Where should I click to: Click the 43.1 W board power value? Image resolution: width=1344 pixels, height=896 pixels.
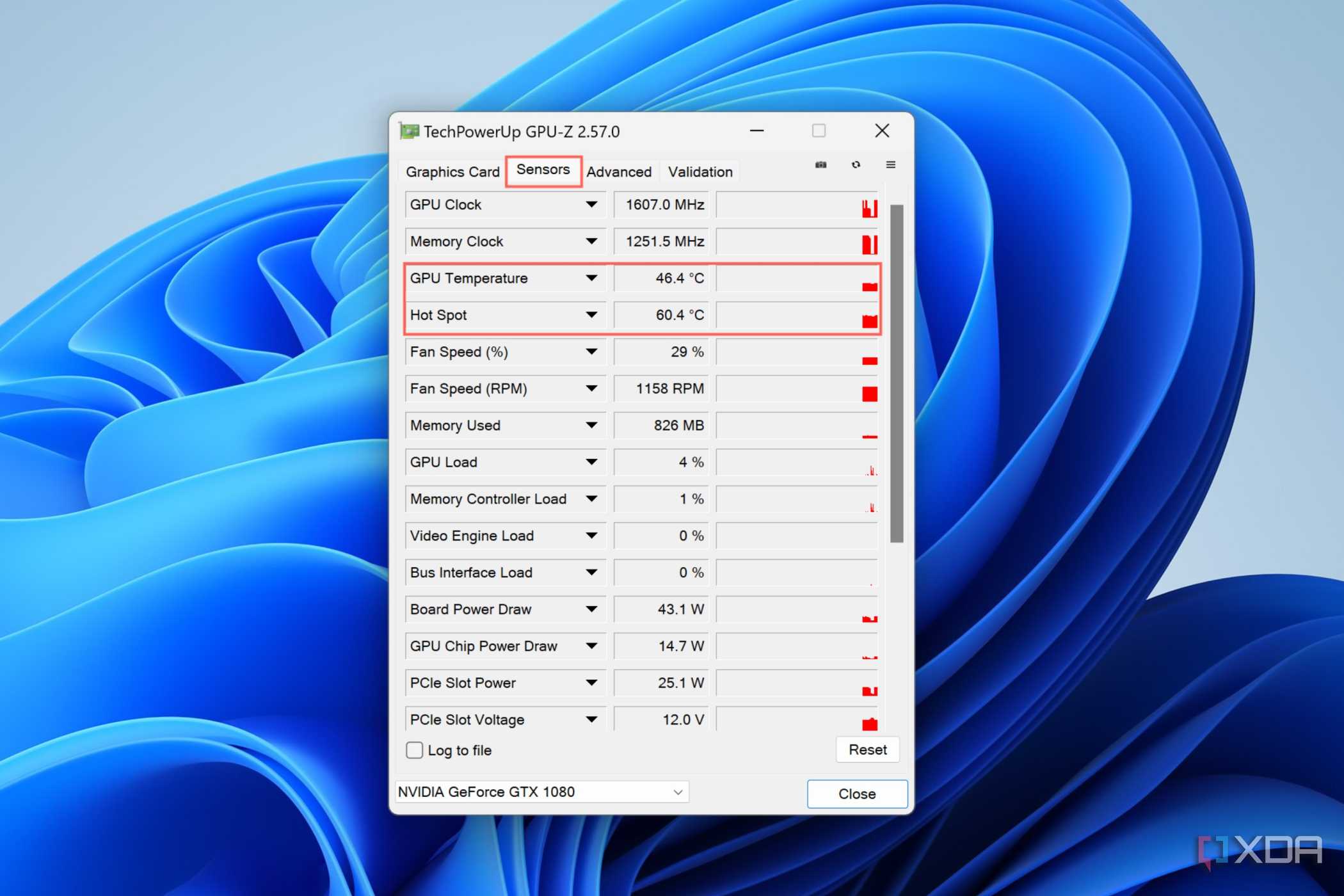pyautogui.click(x=661, y=609)
